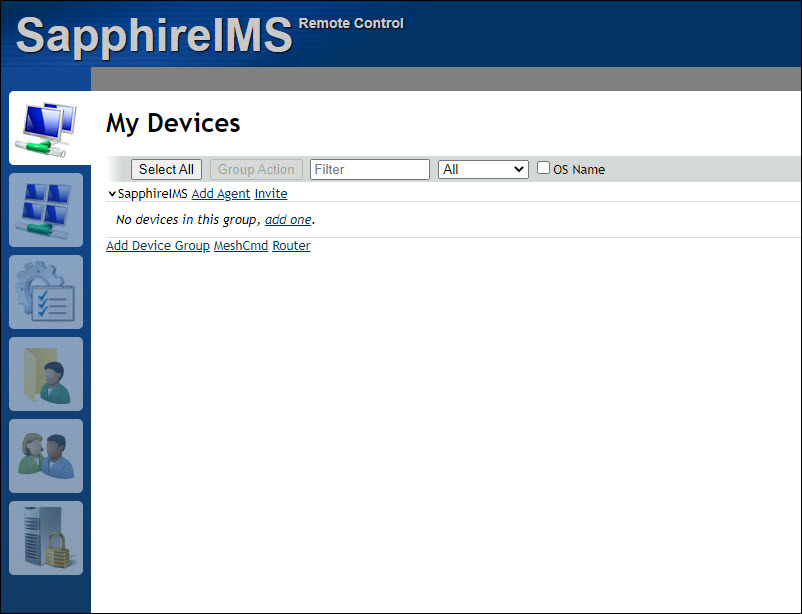Open the My Files sidebar icon

tap(45, 374)
